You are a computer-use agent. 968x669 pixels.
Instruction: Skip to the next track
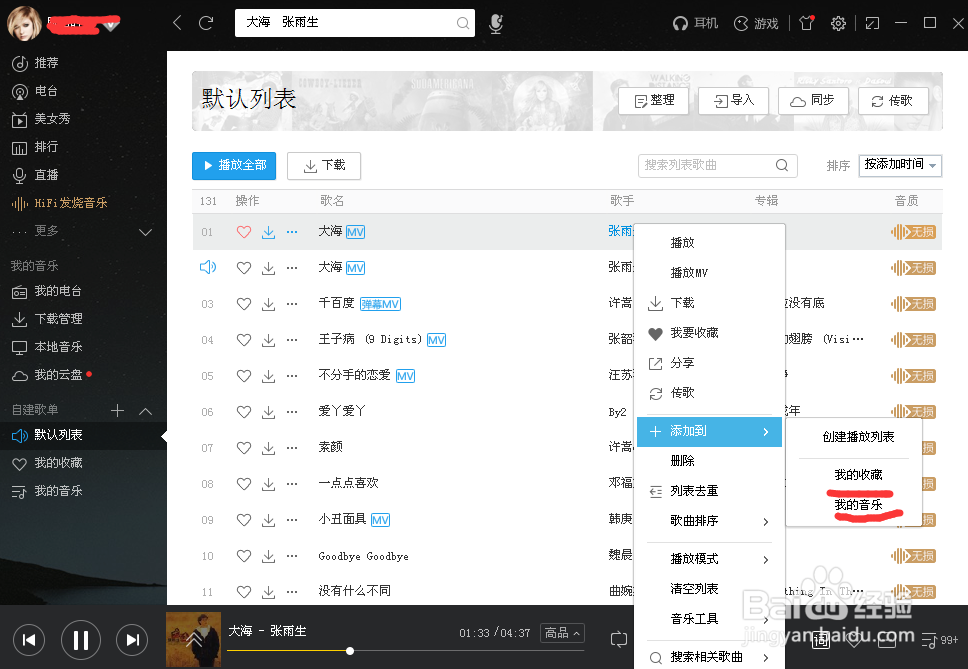[x=132, y=640]
